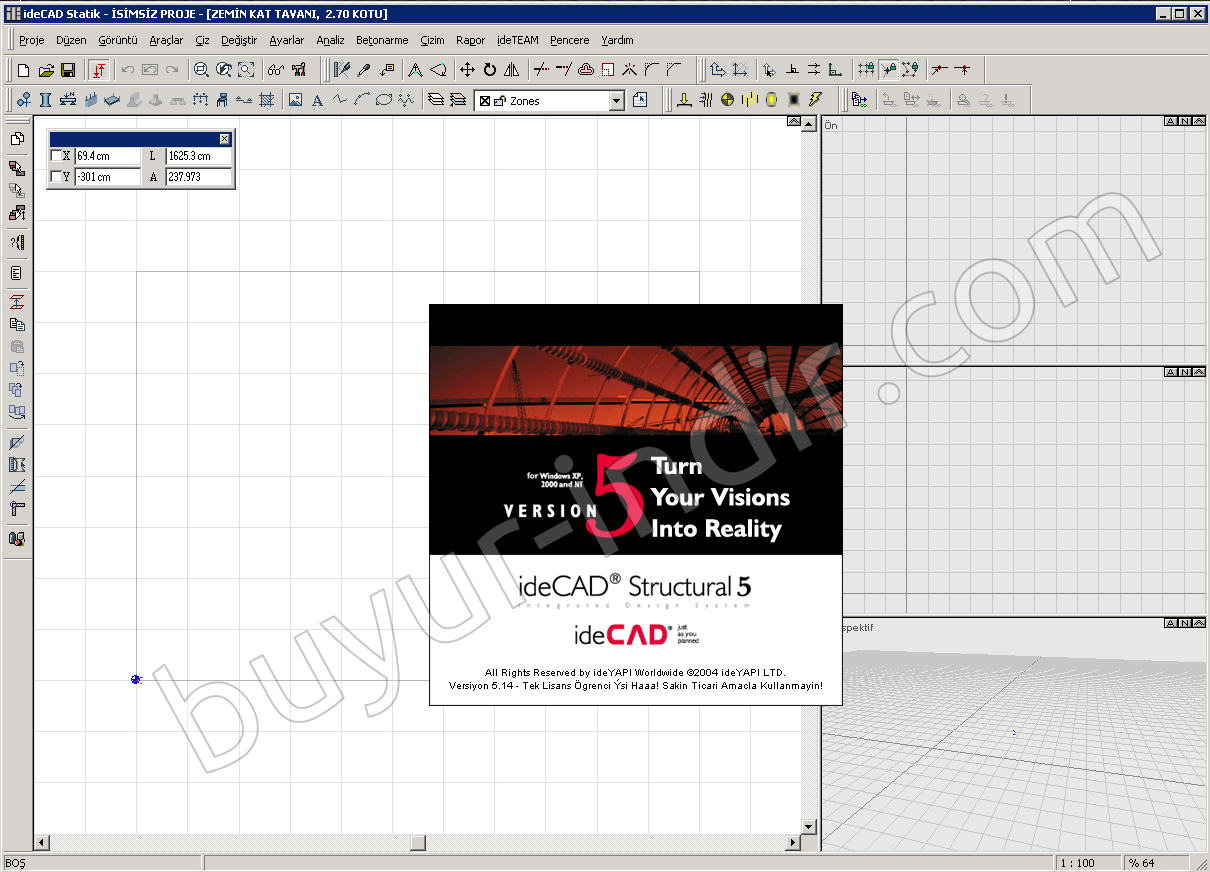Image resolution: width=1210 pixels, height=872 pixels.
Task: Click the red highlighted icon beside Save
Action: click(98, 70)
